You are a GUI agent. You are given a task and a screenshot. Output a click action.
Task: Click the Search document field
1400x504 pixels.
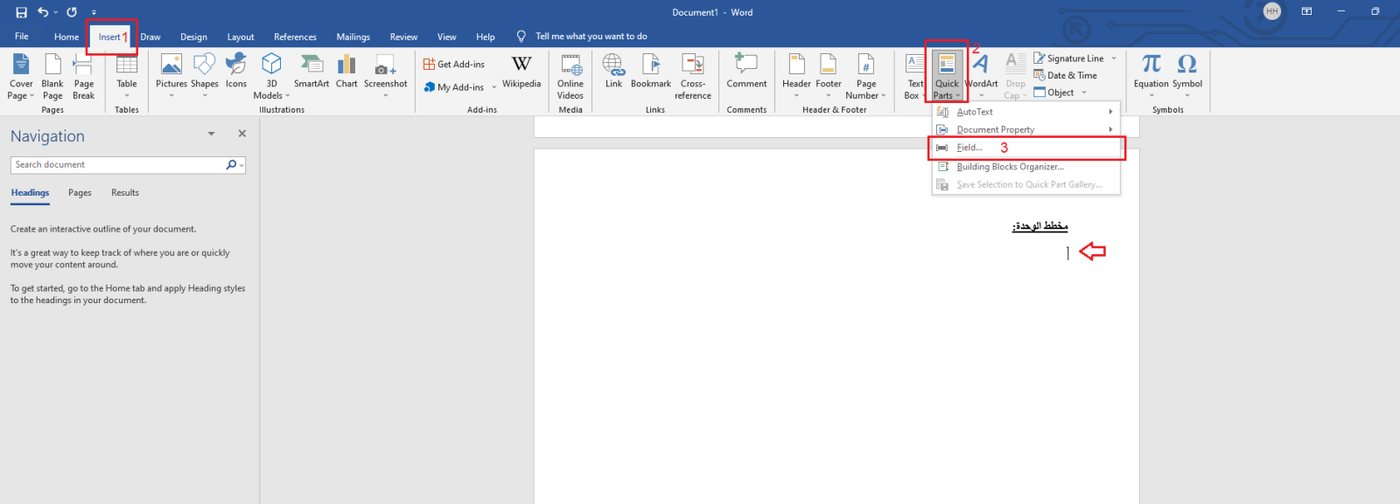tap(128, 165)
